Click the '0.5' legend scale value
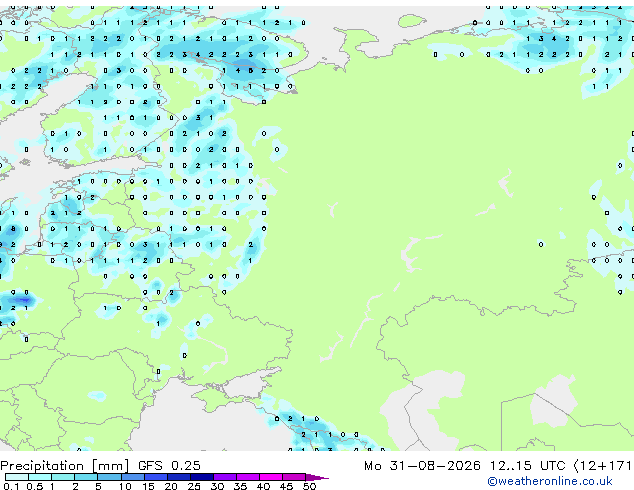634x490 pixels. pyautogui.click(x=35, y=486)
